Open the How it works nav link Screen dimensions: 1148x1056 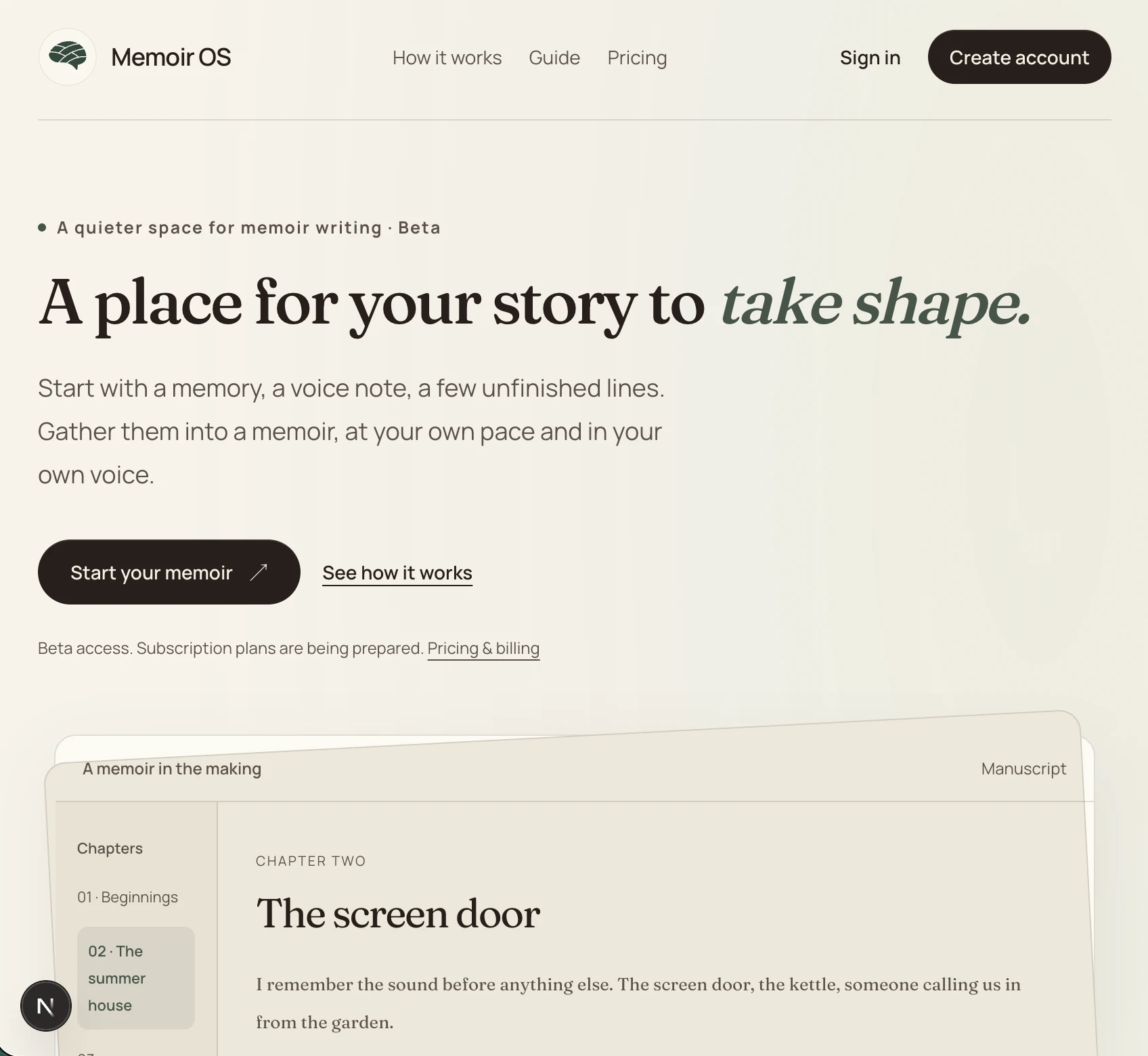tap(447, 58)
